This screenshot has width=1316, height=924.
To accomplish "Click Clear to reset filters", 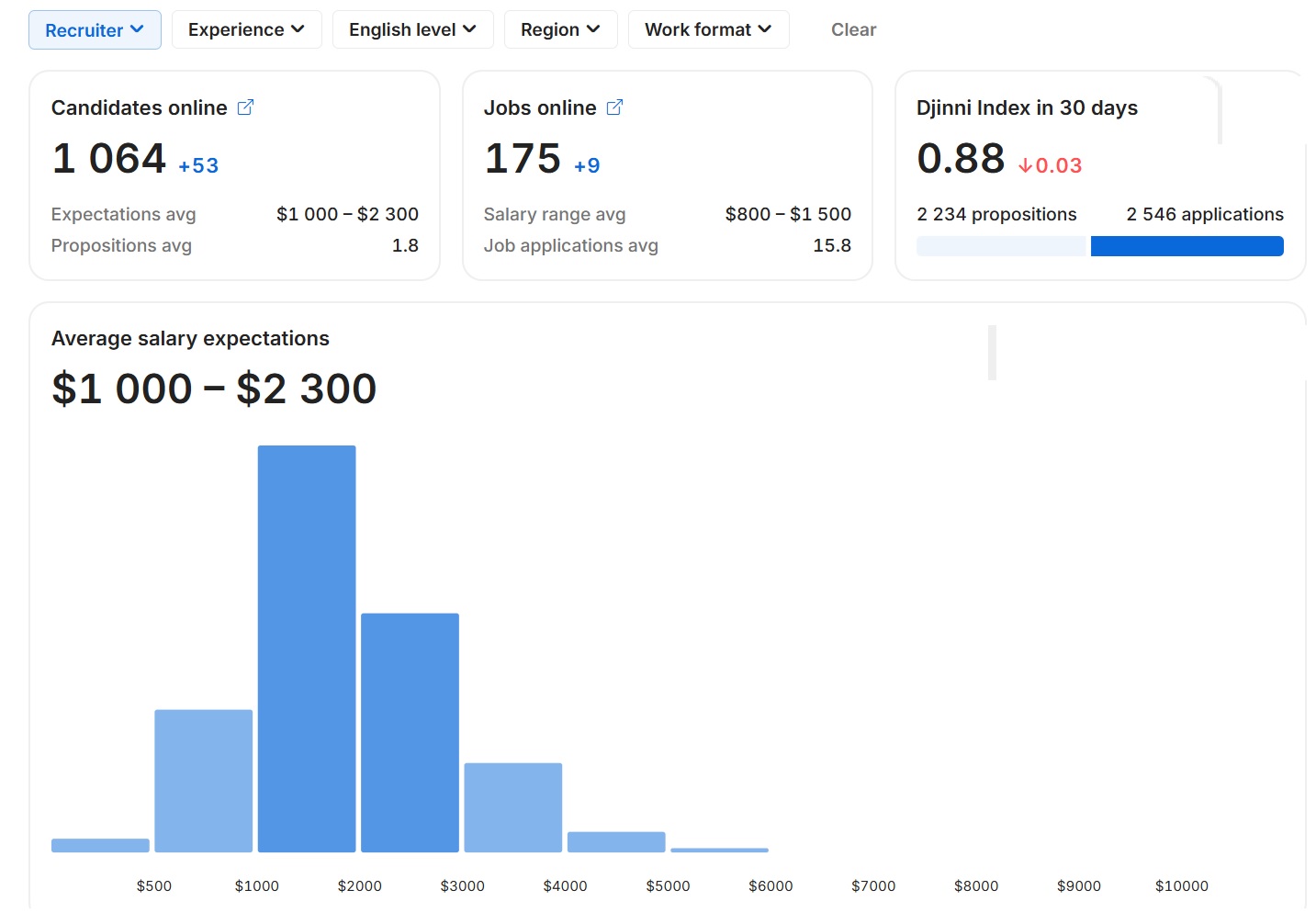I will tap(853, 30).
